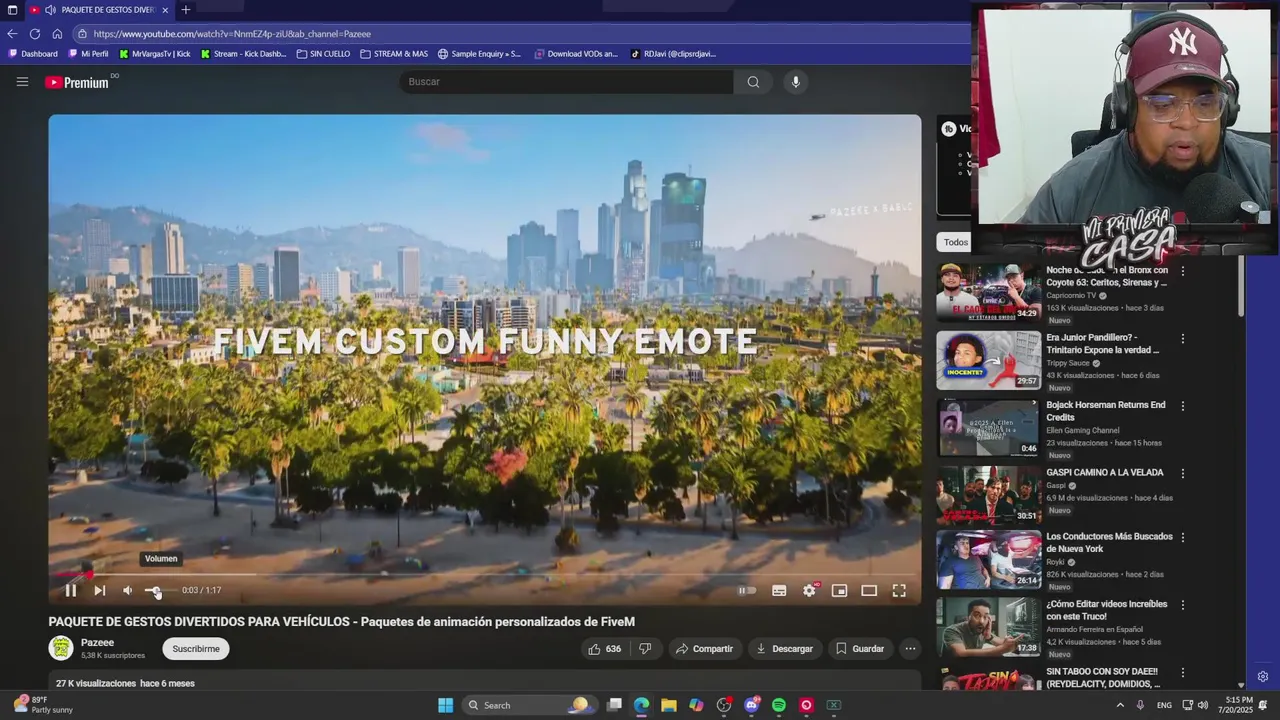Open Los Conductores Más Buscados de Nueva York

[x=988, y=560]
